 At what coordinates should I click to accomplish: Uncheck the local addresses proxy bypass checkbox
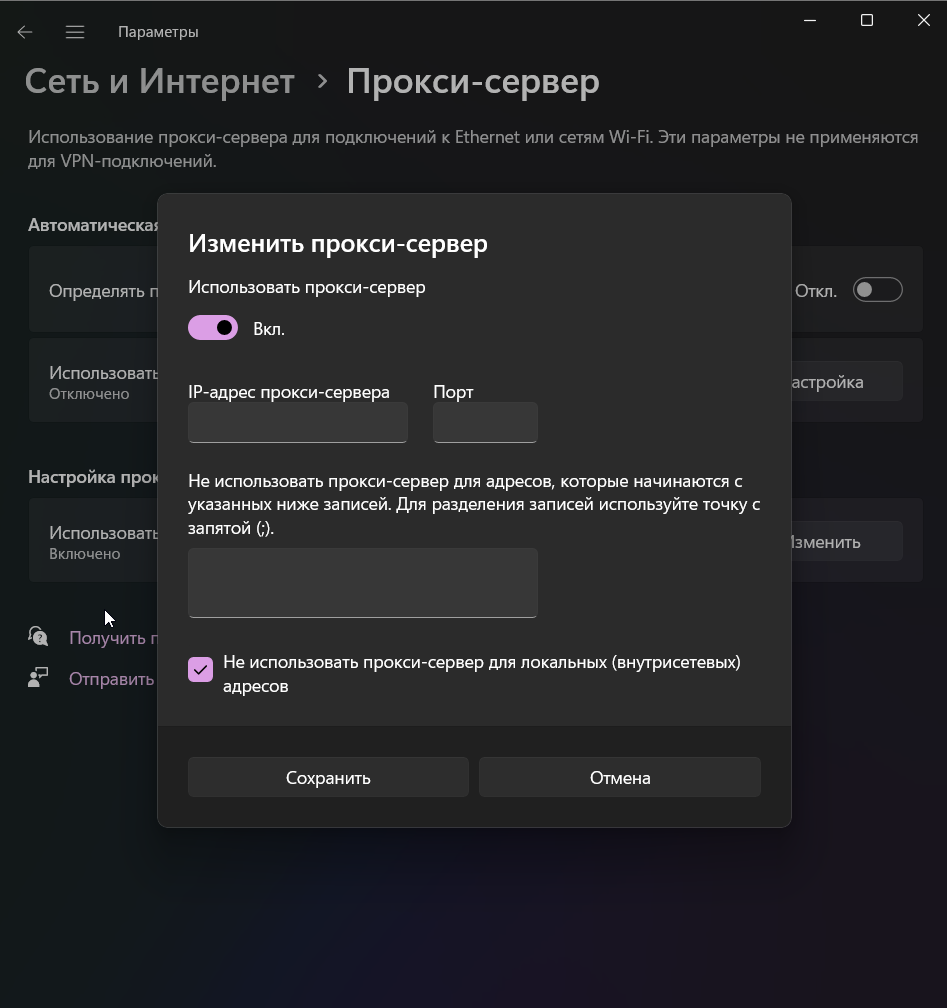click(201, 669)
